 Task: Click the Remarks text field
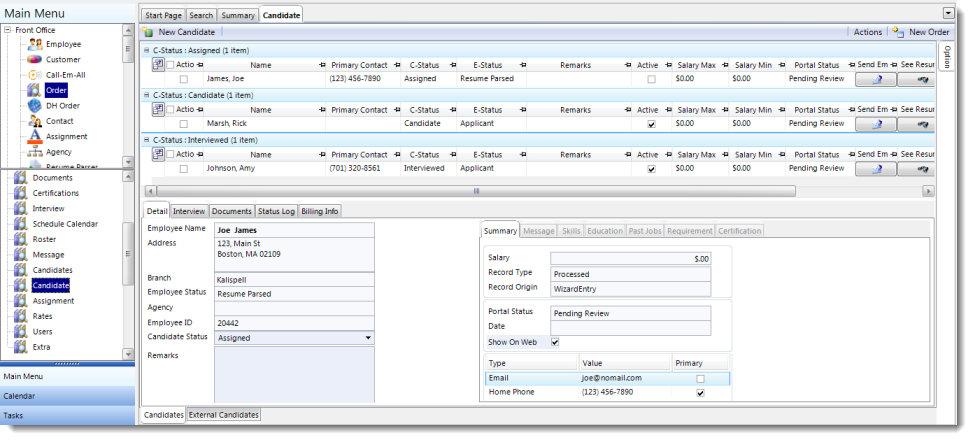[x=294, y=374]
